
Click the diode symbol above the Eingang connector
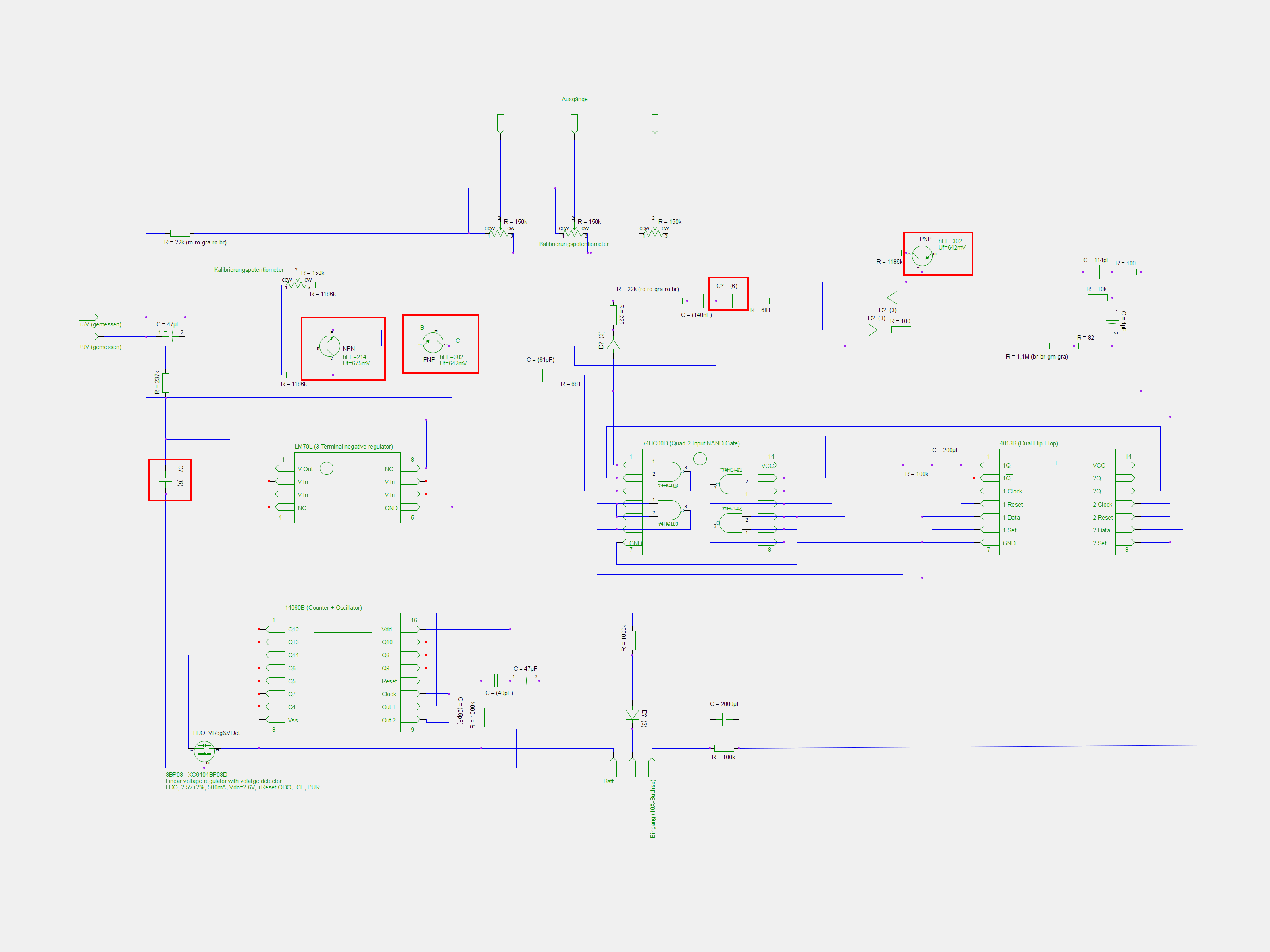coord(632,714)
